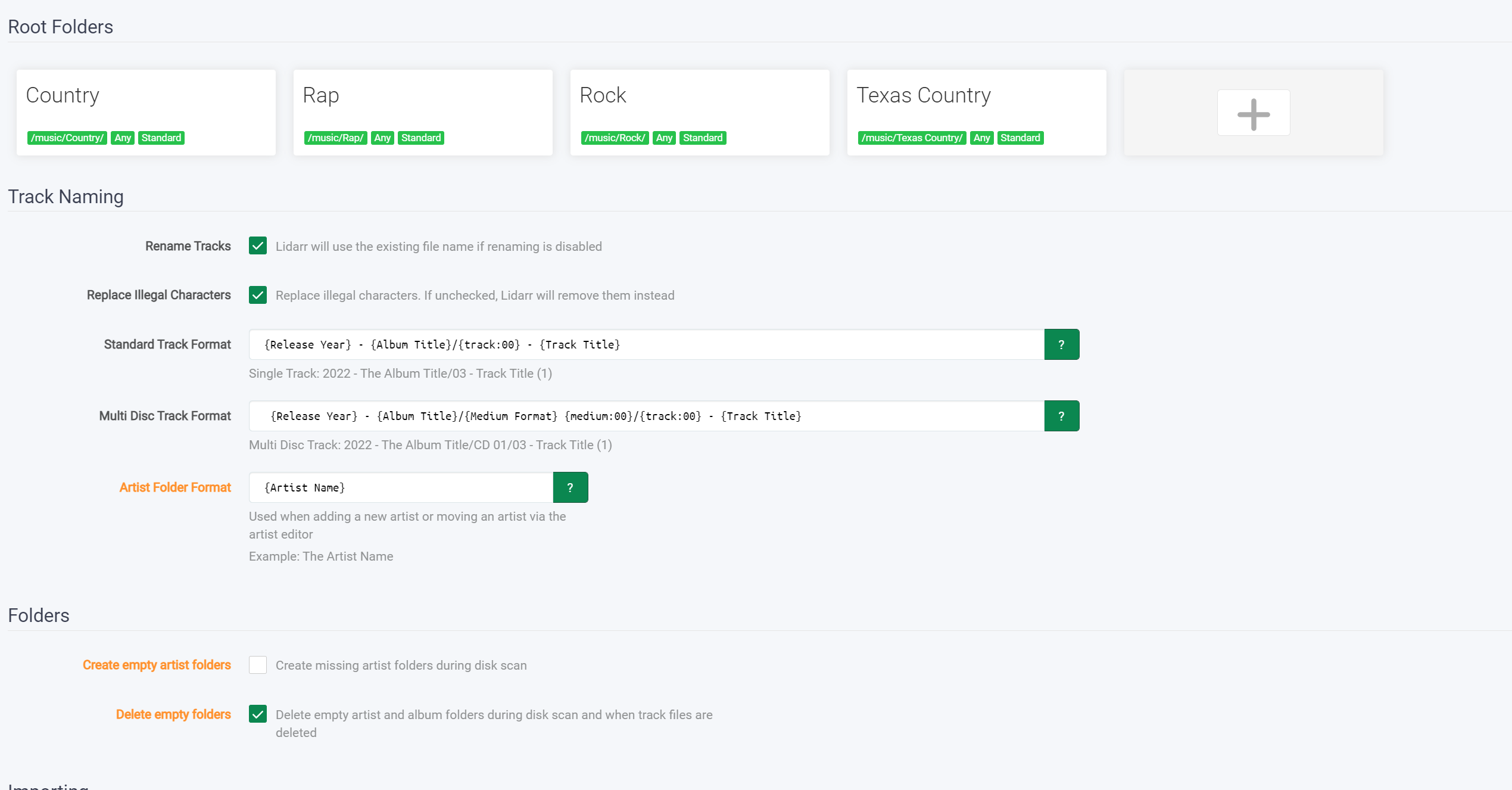Disable Delete empty folders

tap(257, 714)
